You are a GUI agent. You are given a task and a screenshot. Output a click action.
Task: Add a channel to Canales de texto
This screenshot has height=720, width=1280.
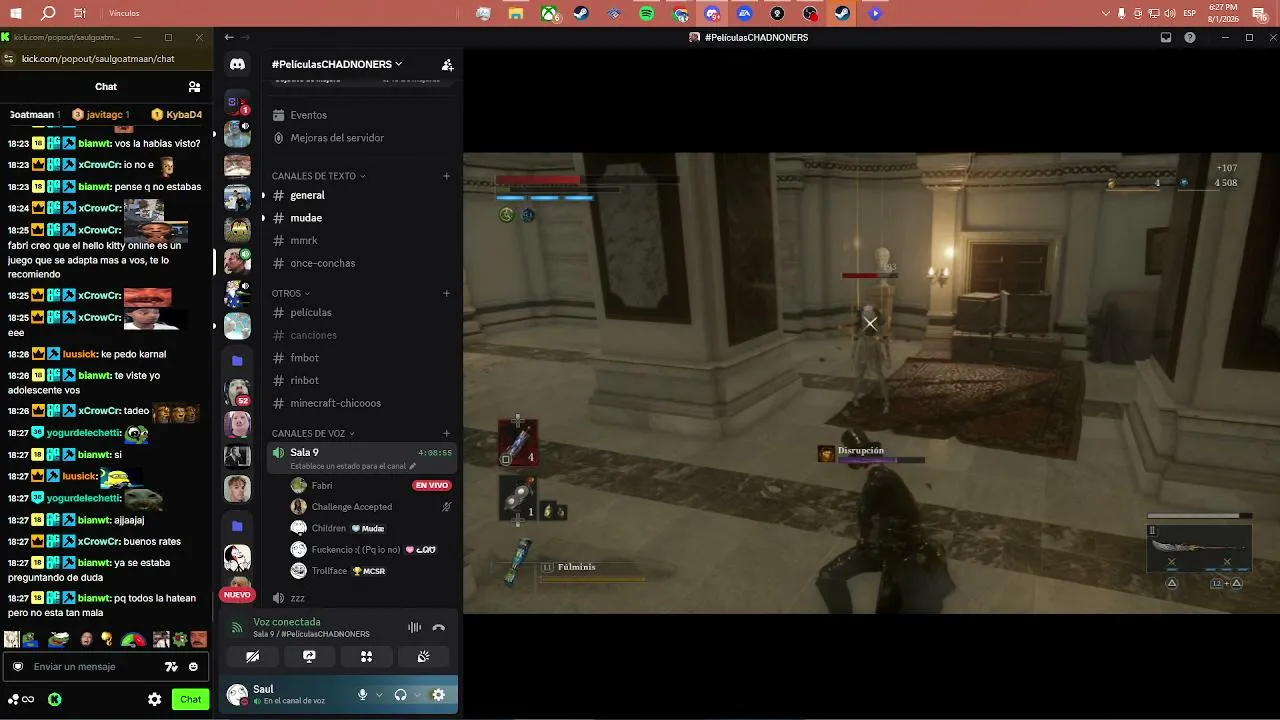[x=446, y=176]
